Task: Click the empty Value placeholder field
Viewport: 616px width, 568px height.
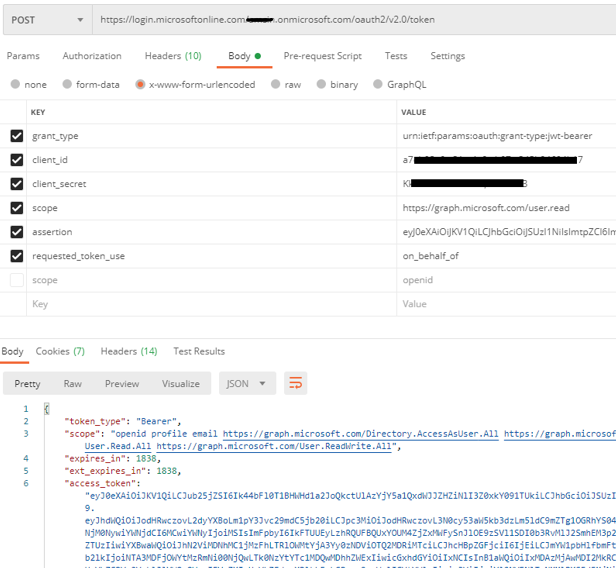Action: pyautogui.click(x=506, y=304)
